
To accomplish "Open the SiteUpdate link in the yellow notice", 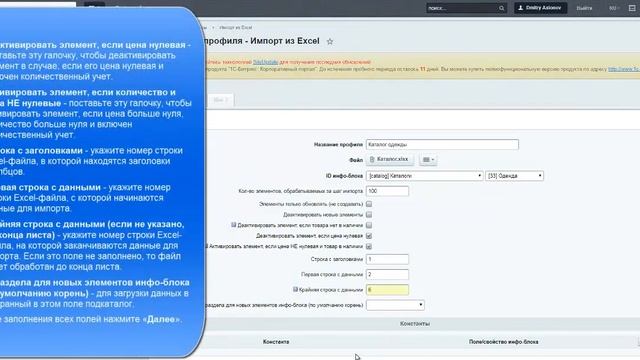I will [x=265, y=62].
